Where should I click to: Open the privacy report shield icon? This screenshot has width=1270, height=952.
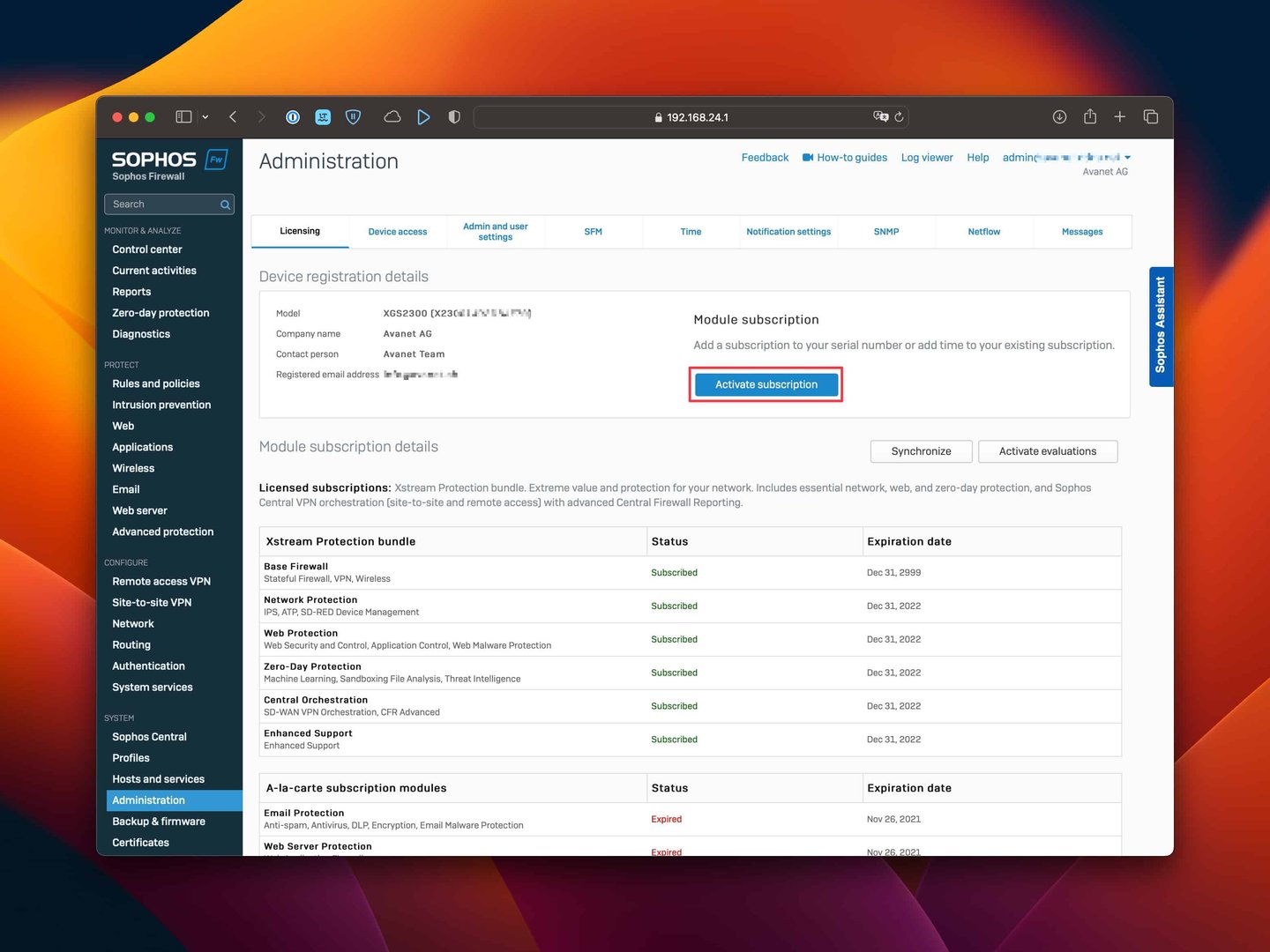pos(454,116)
